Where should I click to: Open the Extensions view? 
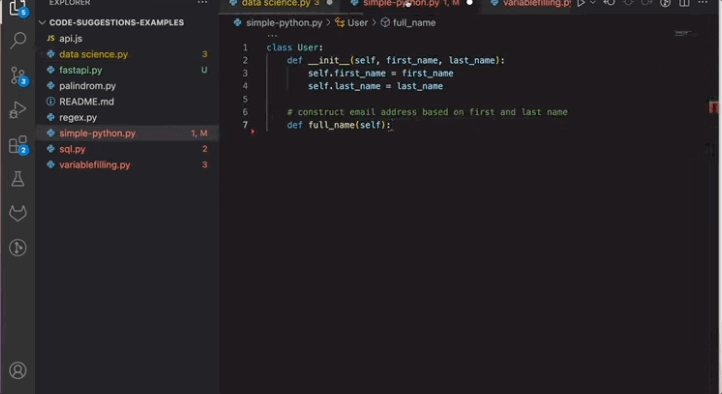pyautogui.click(x=18, y=145)
